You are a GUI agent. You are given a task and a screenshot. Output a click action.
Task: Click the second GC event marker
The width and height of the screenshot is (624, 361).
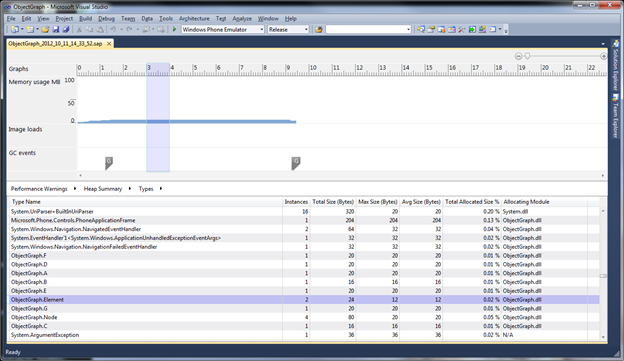[x=296, y=163]
